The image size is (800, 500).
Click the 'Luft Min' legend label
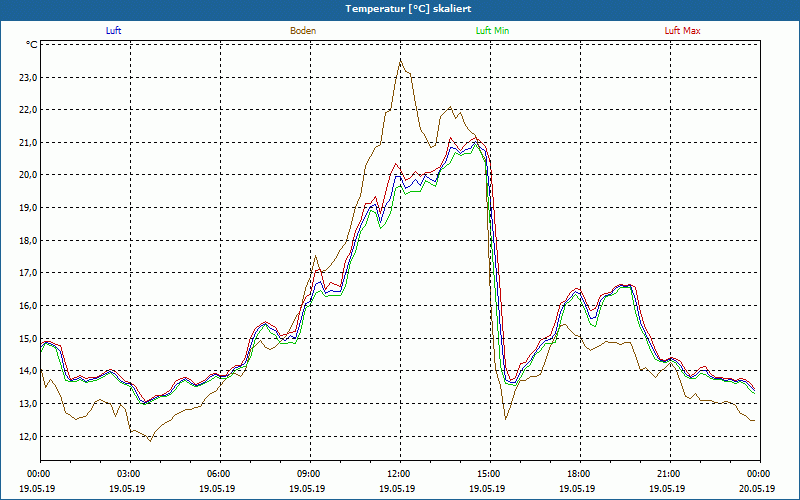click(x=492, y=31)
